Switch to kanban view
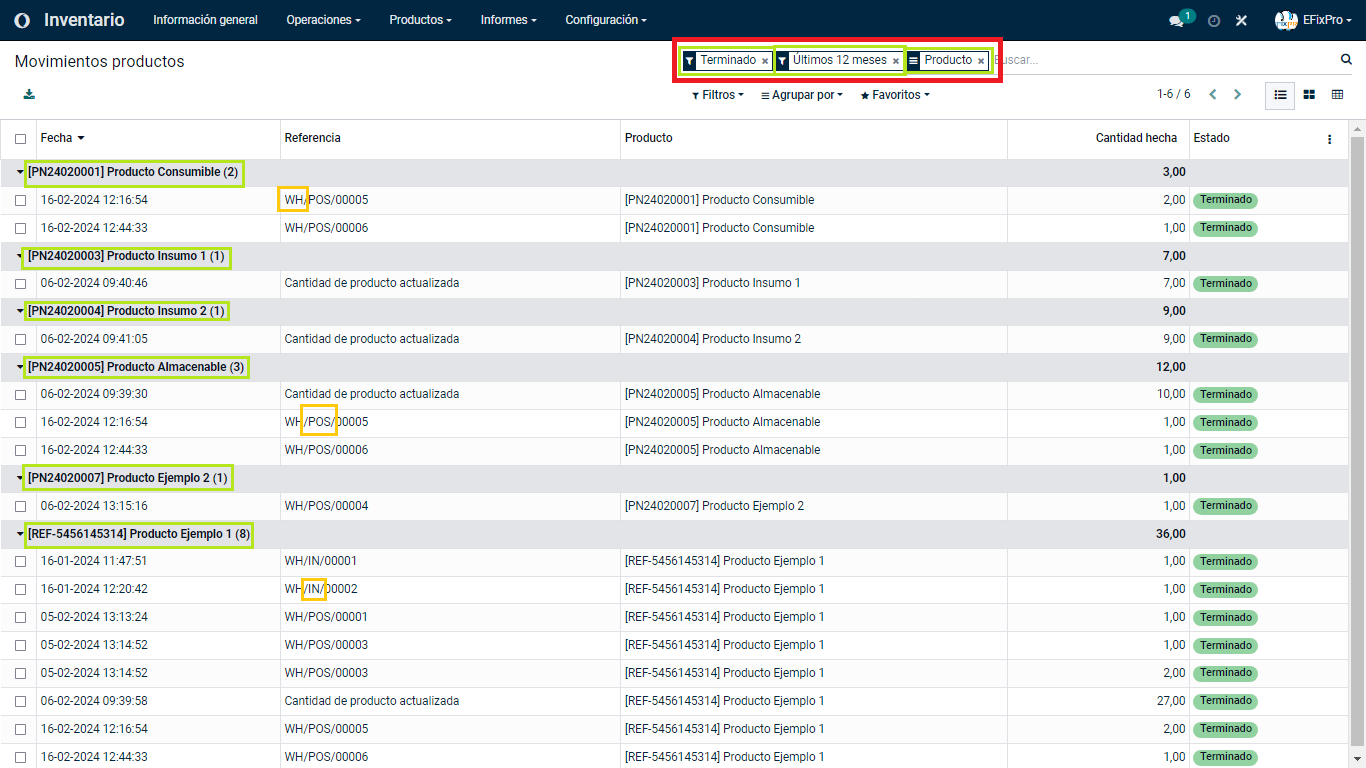This screenshot has height=768, width=1366. click(x=1308, y=94)
